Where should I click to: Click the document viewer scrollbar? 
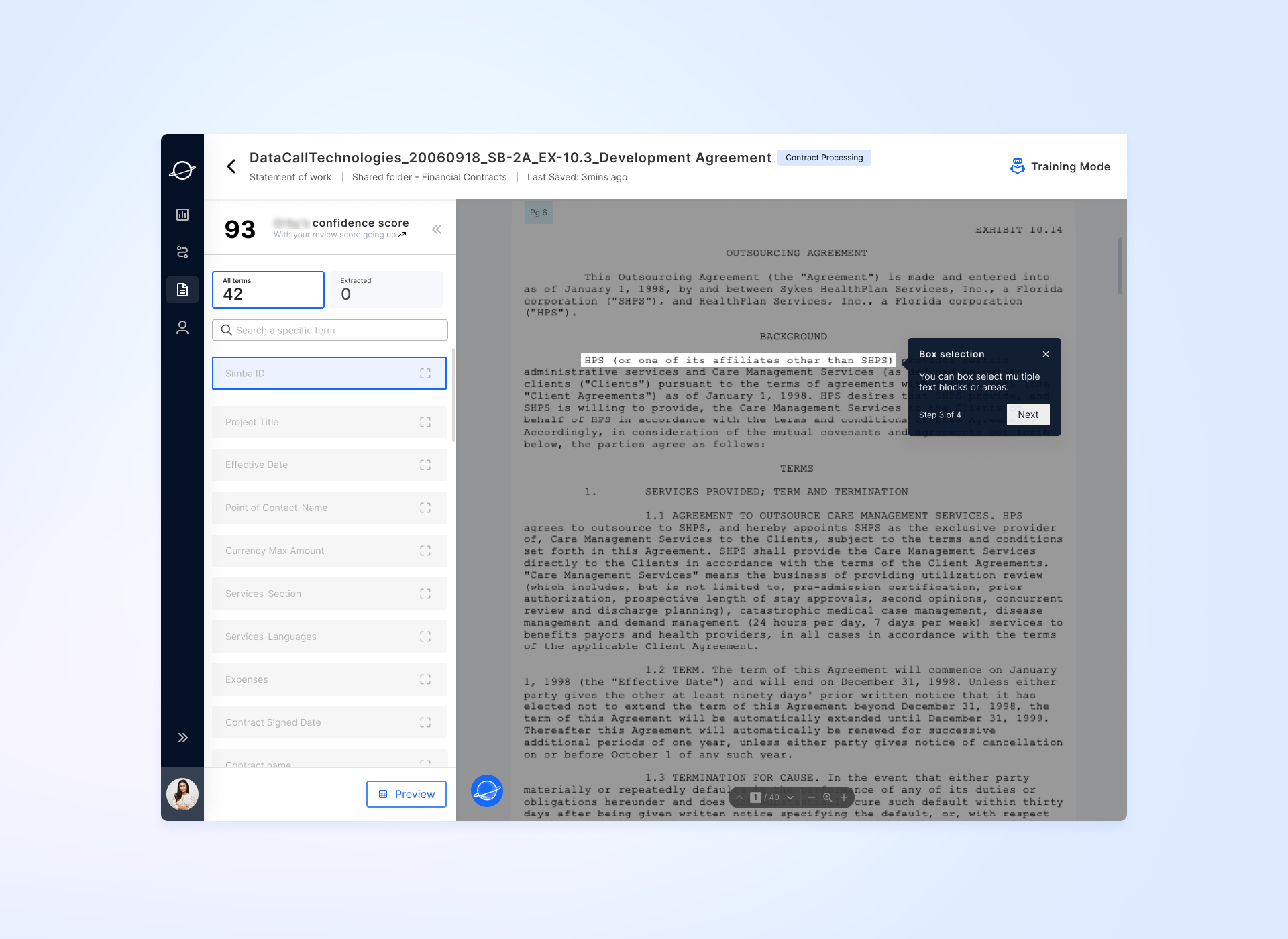1120,266
